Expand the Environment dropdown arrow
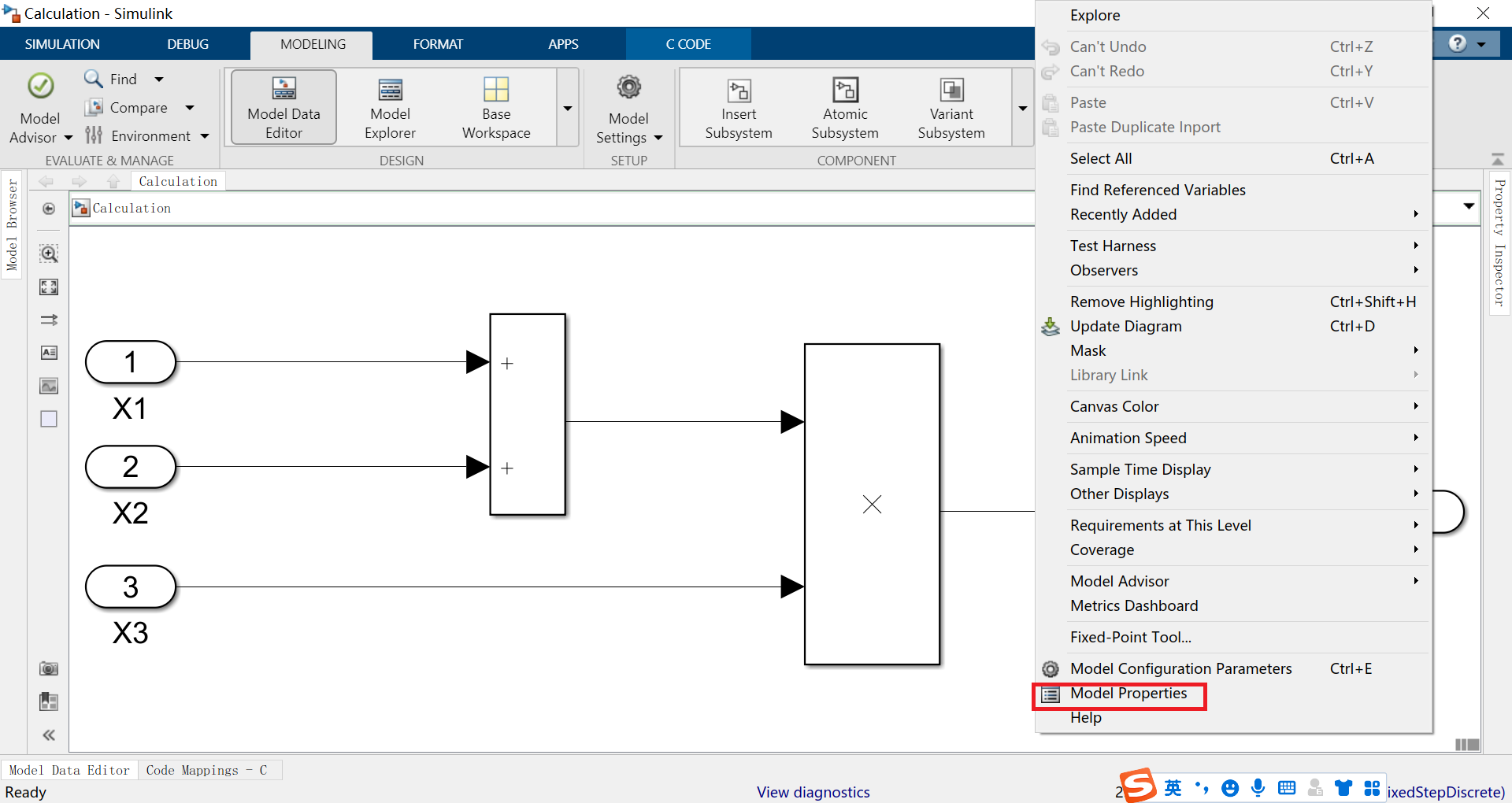Image resolution: width=1512 pixels, height=803 pixels. 205,135
